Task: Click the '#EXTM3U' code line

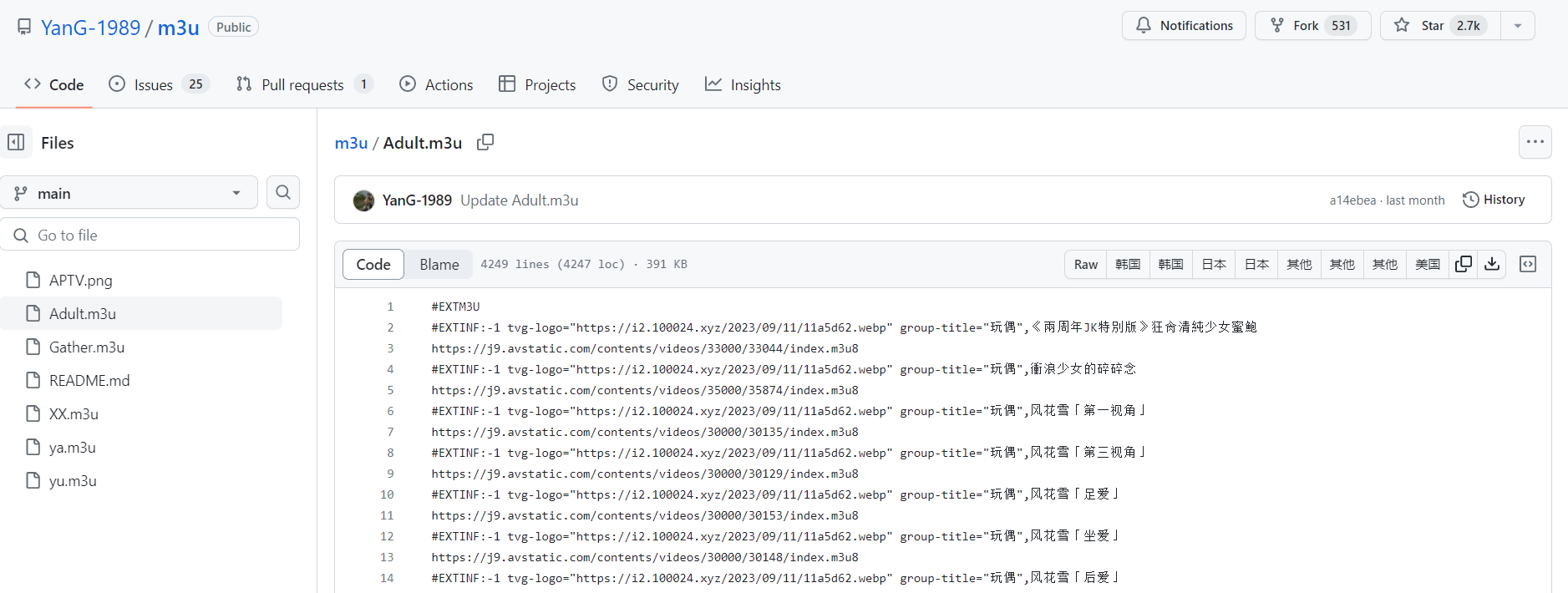Action: click(x=456, y=307)
